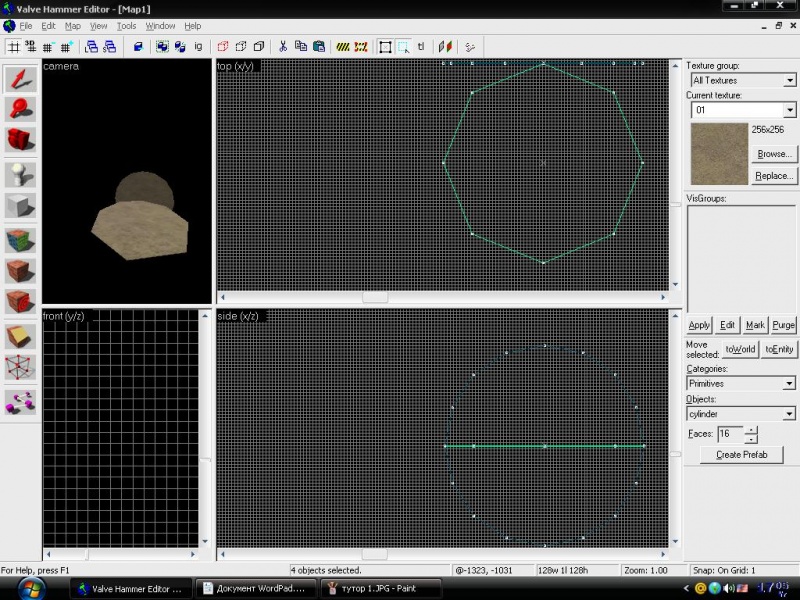
Task: Toggle the 'tl' texture lock button
Action: (421, 47)
